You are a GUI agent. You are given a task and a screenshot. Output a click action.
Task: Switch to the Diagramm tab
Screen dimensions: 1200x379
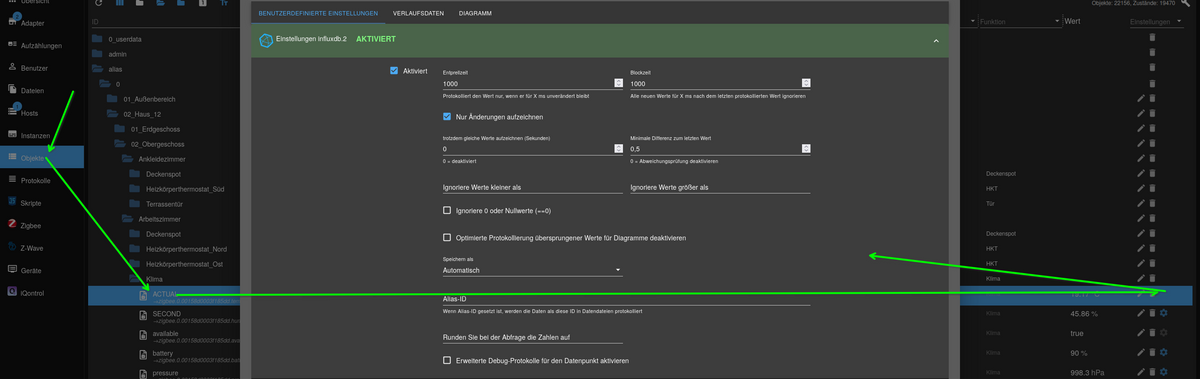pos(475,13)
